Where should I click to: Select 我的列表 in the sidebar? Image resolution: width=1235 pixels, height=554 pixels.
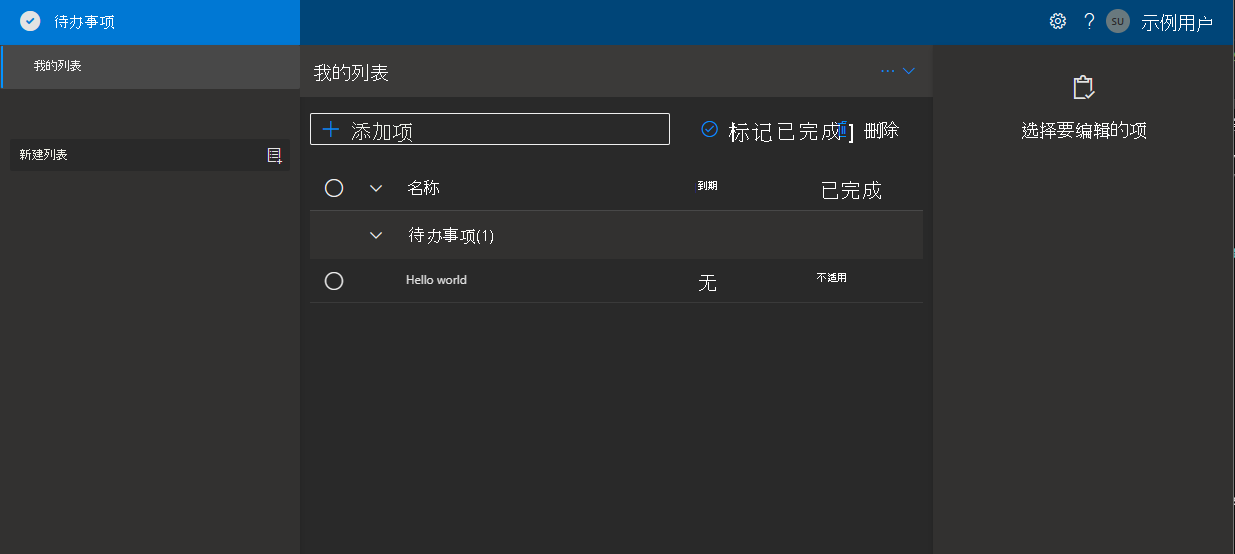[150, 66]
